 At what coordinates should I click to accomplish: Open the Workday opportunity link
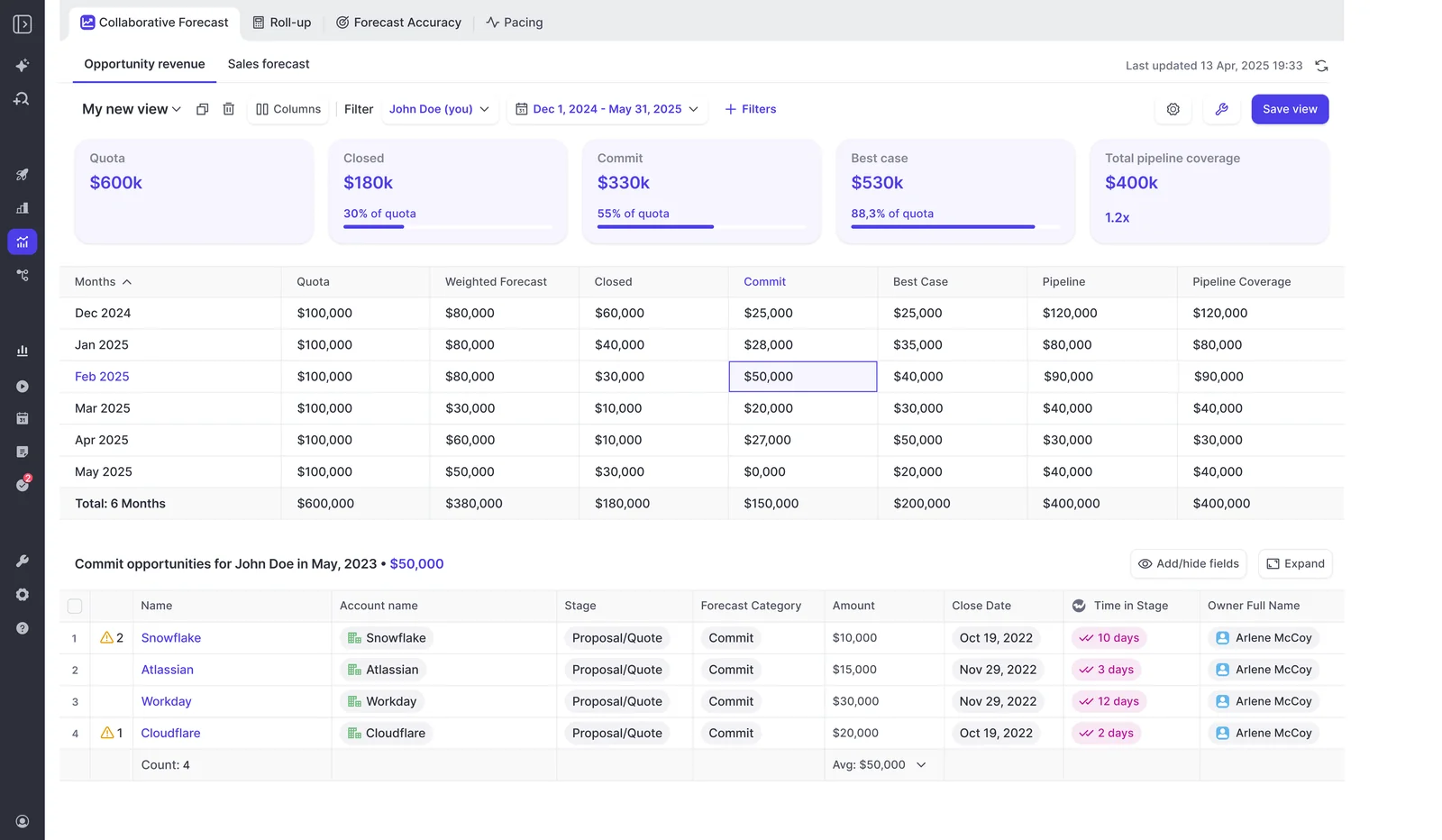(x=167, y=701)
